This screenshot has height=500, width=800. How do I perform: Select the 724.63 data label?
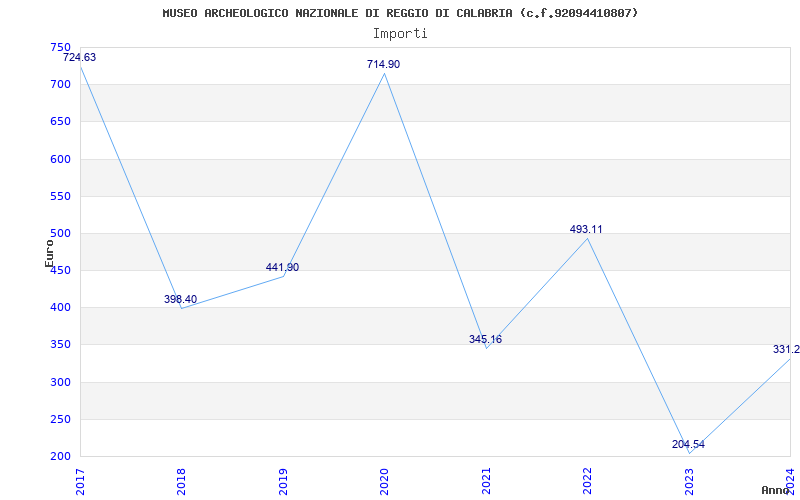[80, 57]
